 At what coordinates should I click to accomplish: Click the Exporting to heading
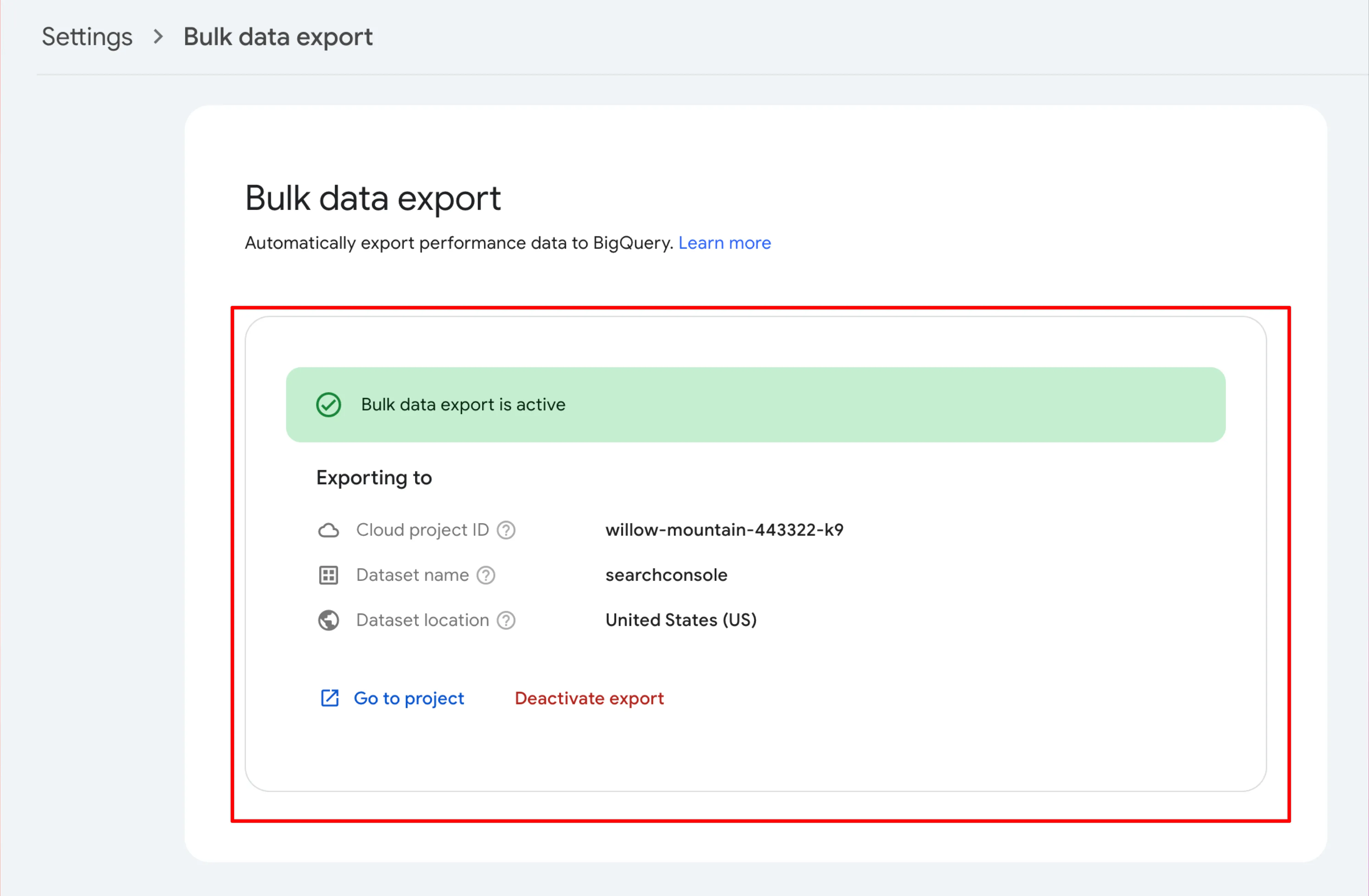[x=374, y=478]
